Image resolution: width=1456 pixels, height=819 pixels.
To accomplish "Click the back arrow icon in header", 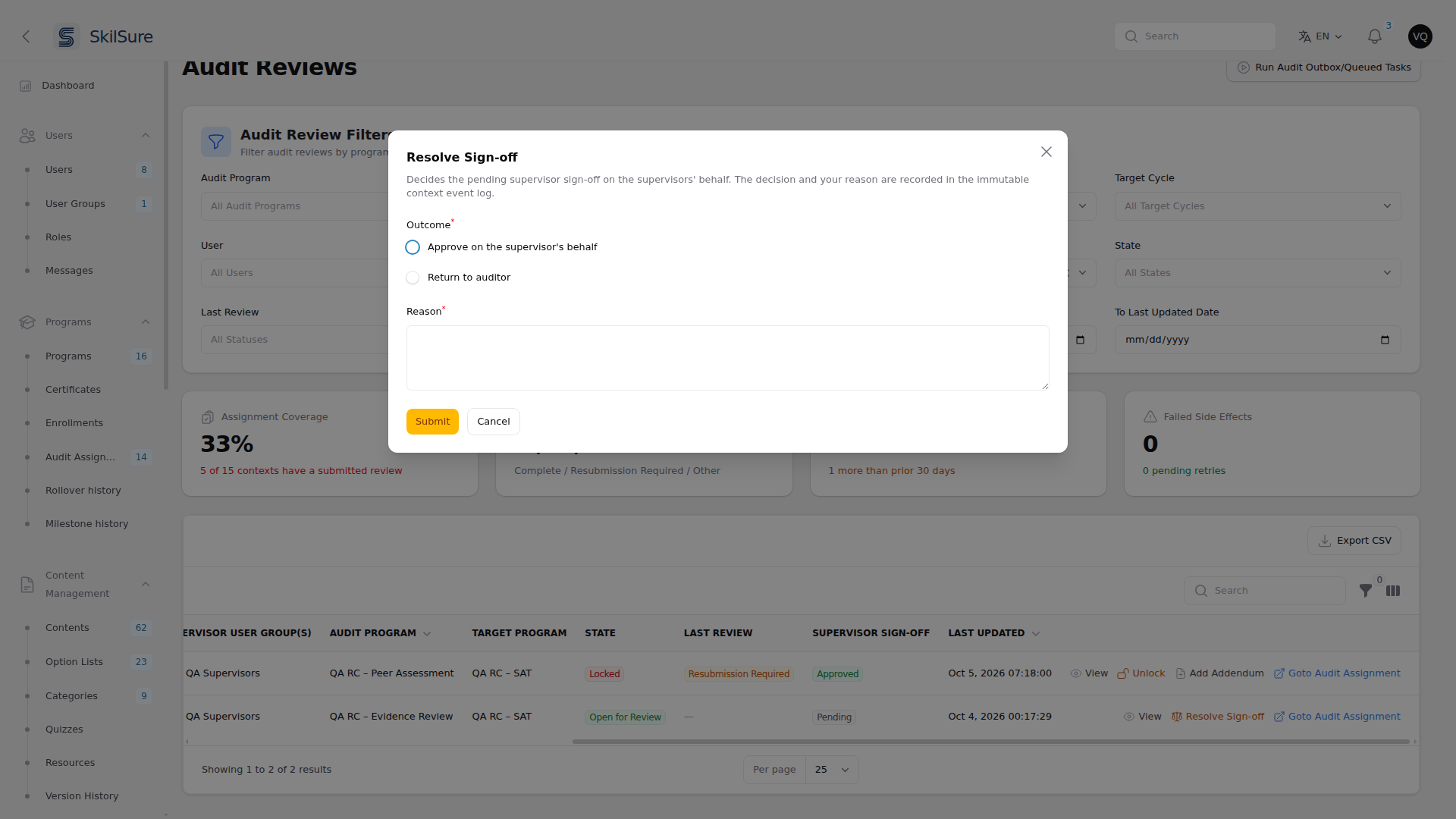I will click(x=26, y=36).
